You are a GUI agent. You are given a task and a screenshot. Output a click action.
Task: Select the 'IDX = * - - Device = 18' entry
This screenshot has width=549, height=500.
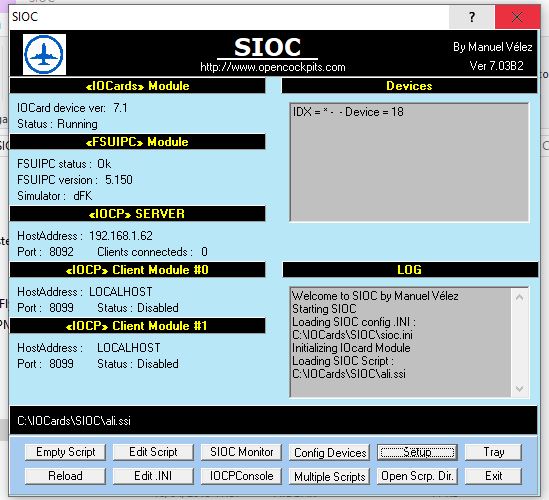click(348, 112)
